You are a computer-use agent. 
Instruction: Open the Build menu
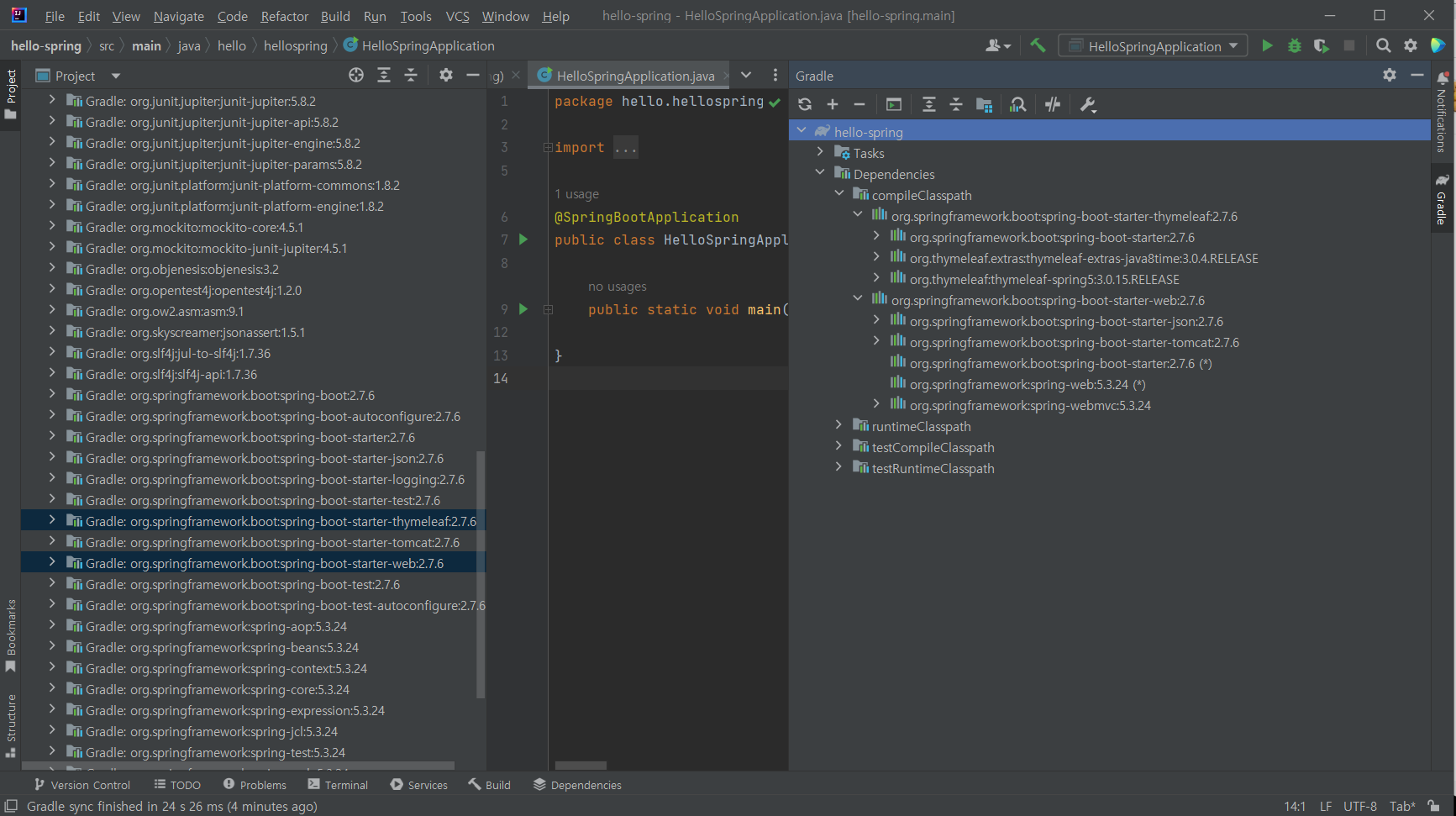(x=335, y=16)
